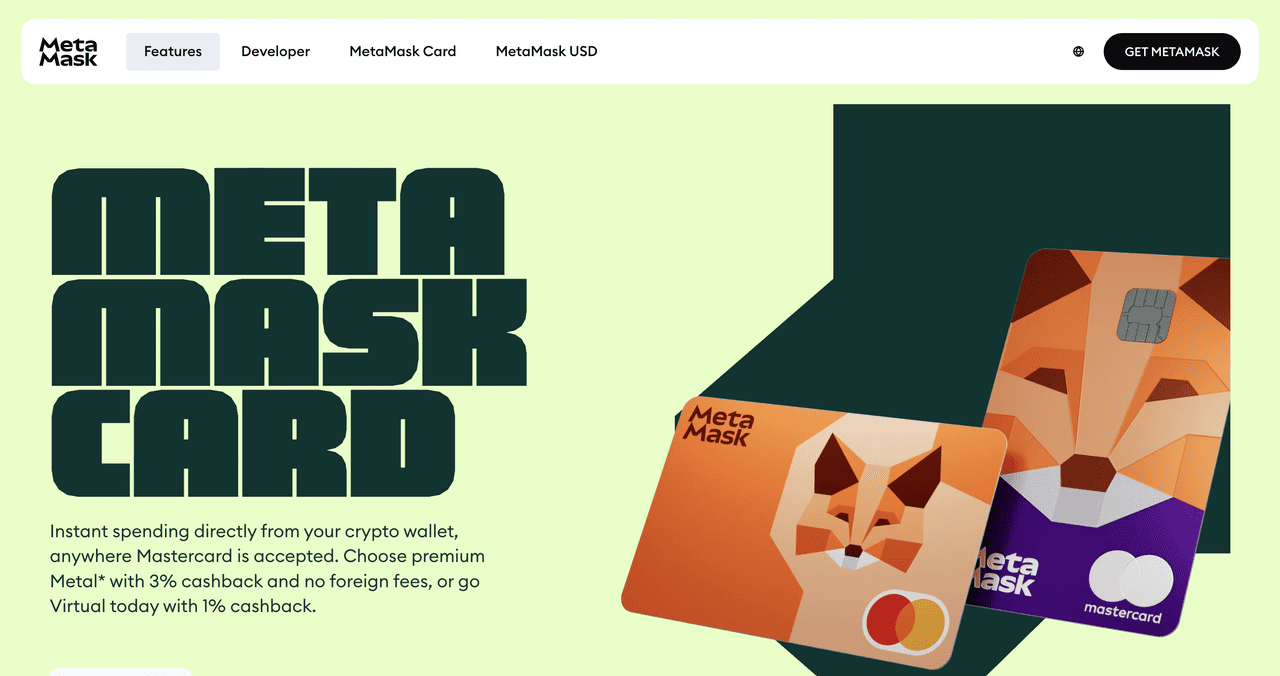
Task: Open the globe language selector icon
Action: (x=1078, y=52)
